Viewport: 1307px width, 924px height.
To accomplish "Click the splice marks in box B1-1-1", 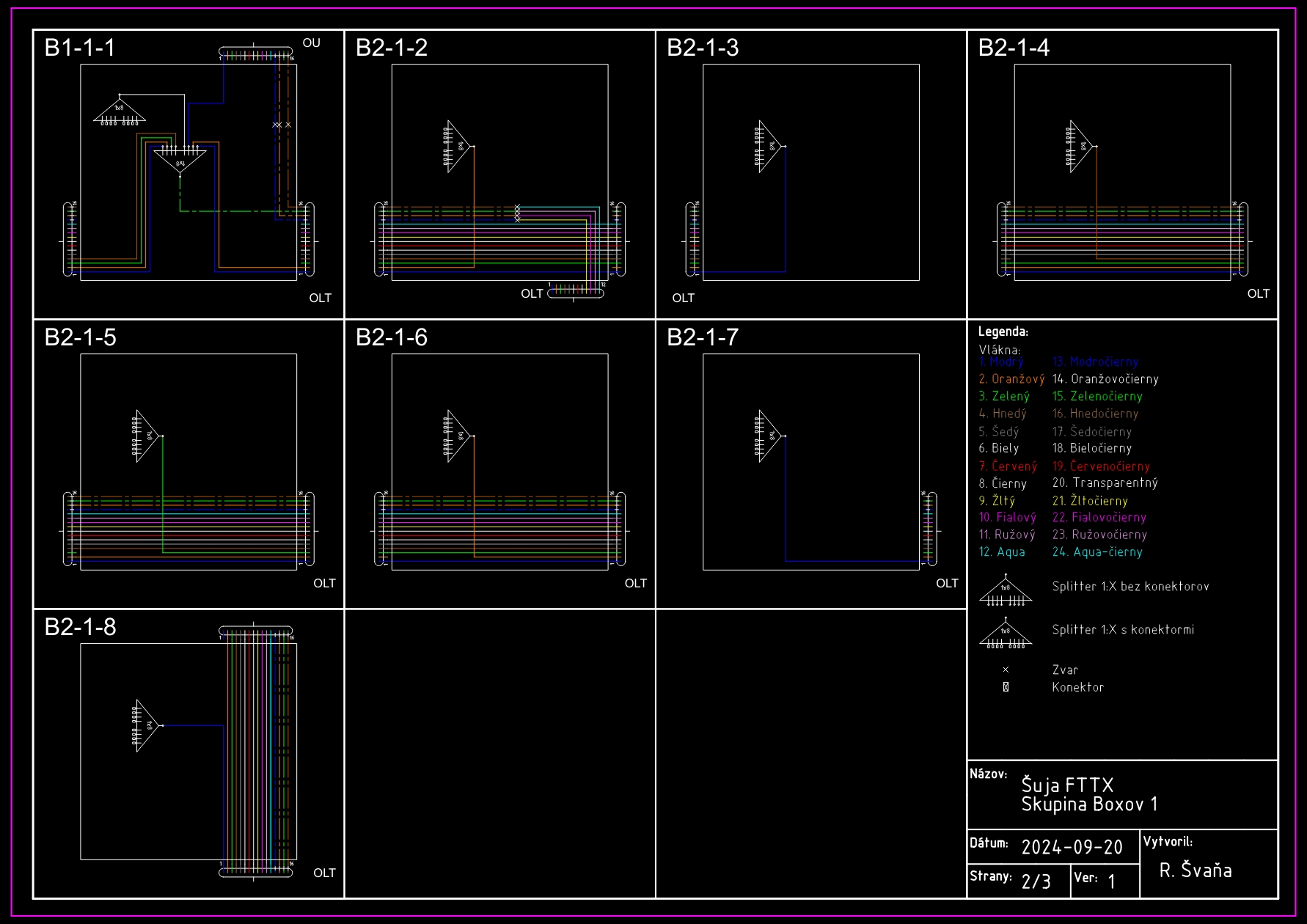I will 282,125.
